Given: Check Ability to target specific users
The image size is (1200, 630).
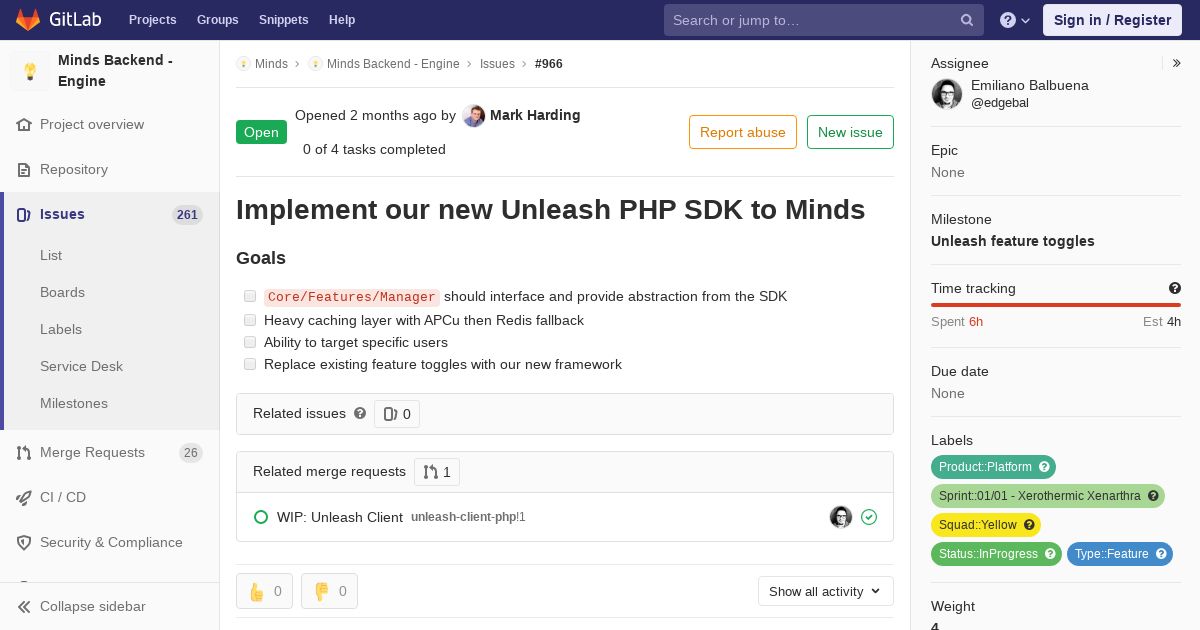Looking at the screenshot, I should pyautogui.click(x=250, y=342).
